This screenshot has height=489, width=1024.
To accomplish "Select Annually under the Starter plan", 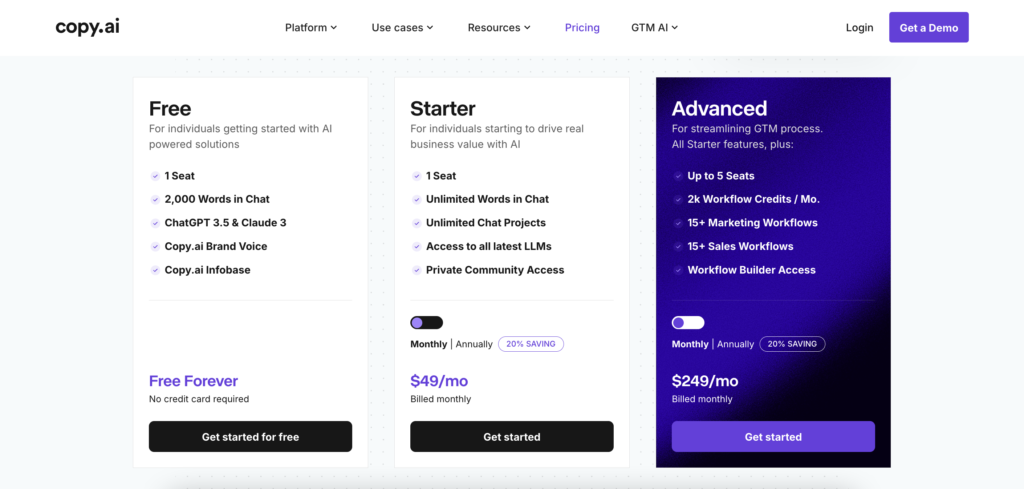I will point(474,344).
